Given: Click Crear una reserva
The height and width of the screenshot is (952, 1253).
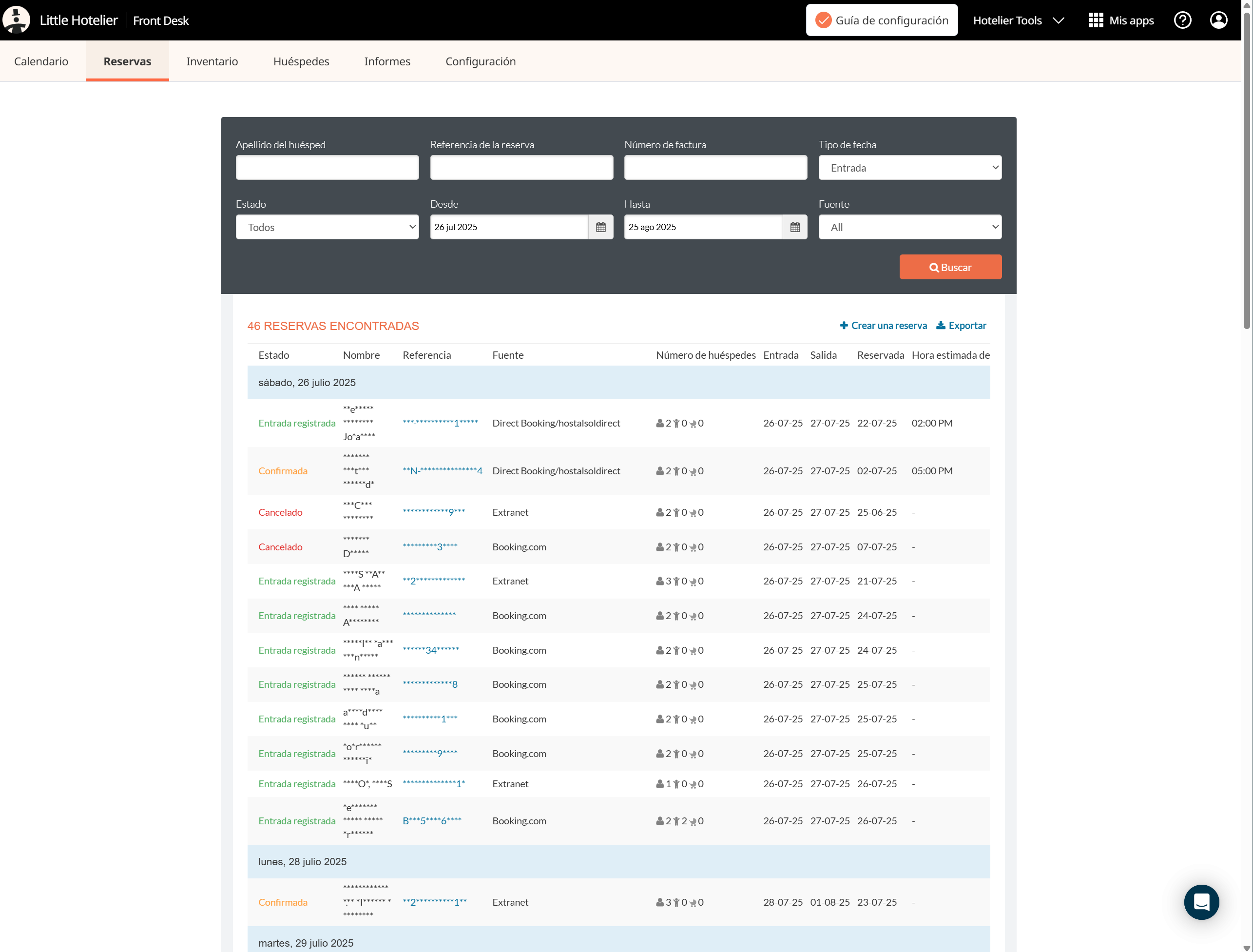Looking at the screenshot, I should tap(883, 325).
